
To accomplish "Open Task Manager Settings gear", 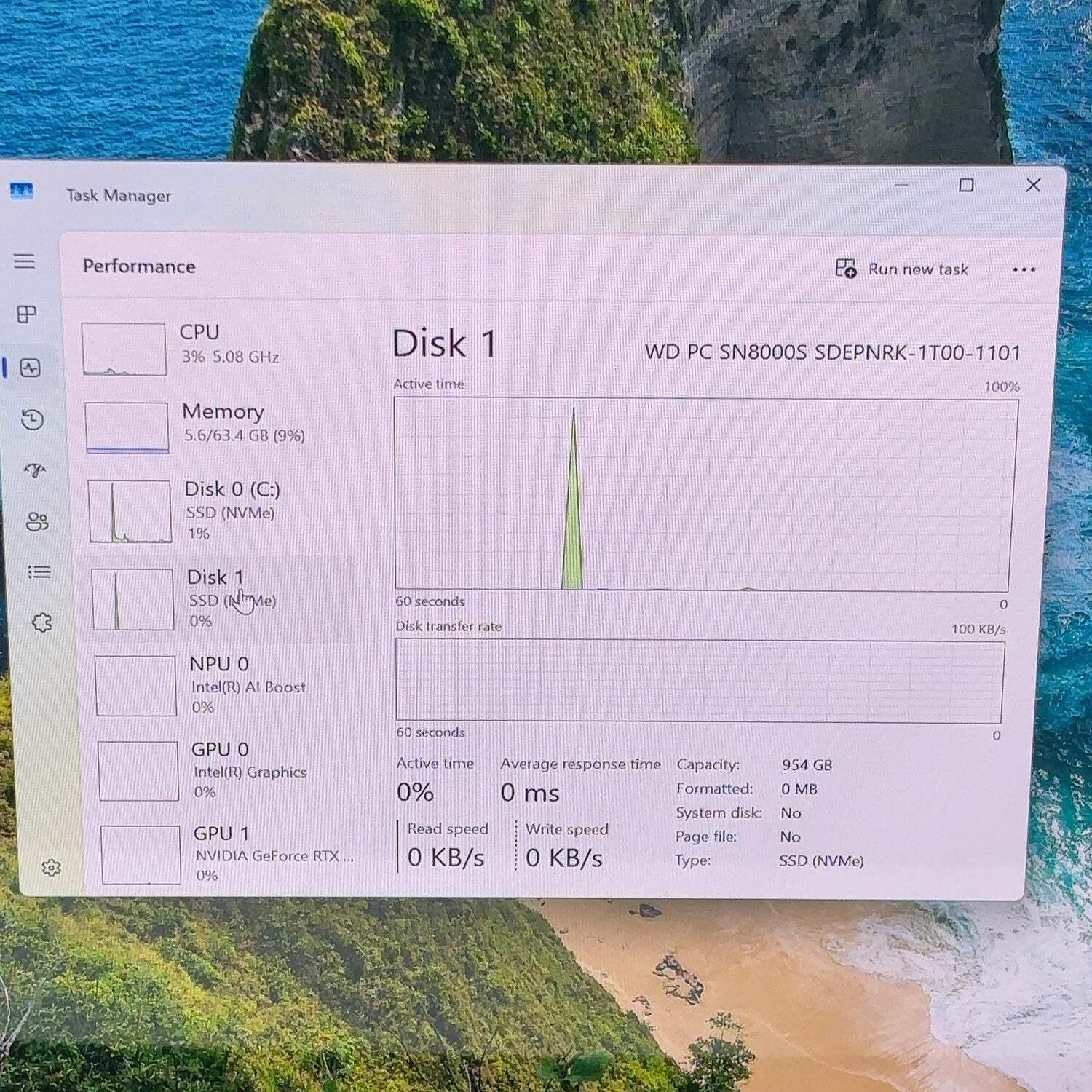I will click(51, 868).
